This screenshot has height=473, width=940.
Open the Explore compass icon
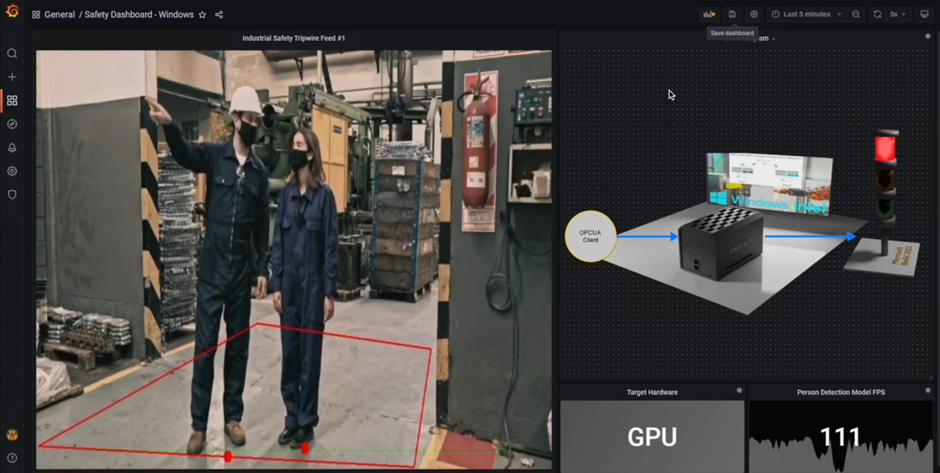[x=12, y=124]
